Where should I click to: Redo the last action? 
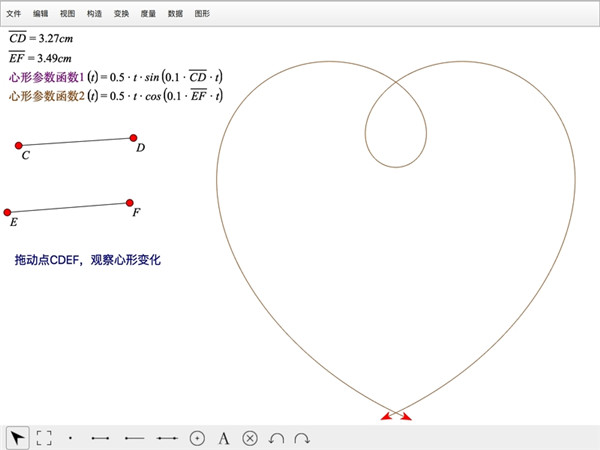(x=302, y=439)
